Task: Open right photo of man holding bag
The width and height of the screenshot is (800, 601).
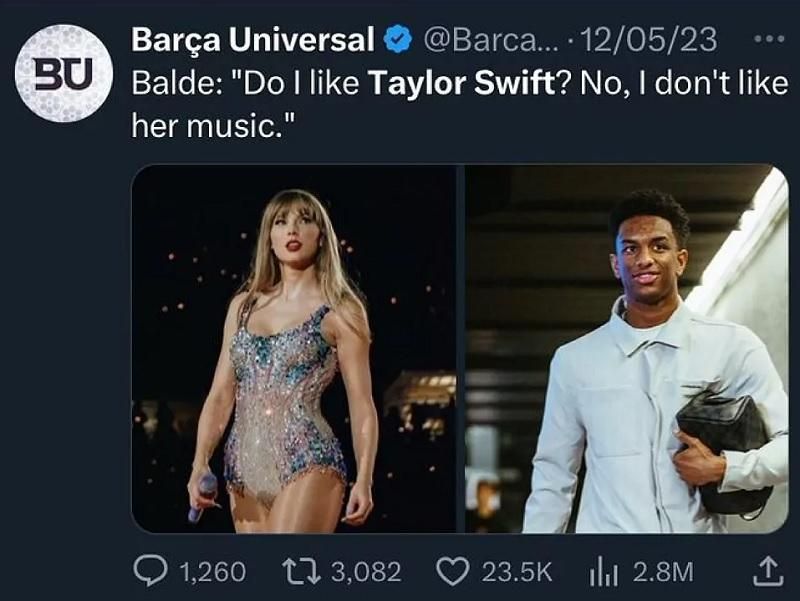Action: 627,349
